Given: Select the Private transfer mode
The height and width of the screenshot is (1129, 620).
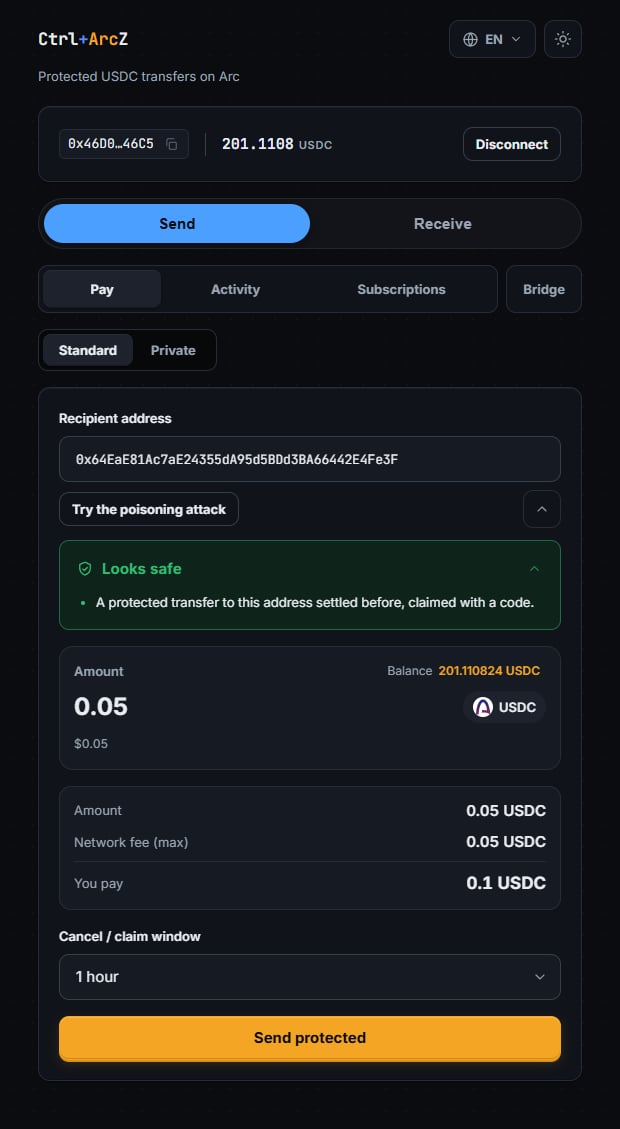Looking at the screenshot, I should click(x=173, y=350).
